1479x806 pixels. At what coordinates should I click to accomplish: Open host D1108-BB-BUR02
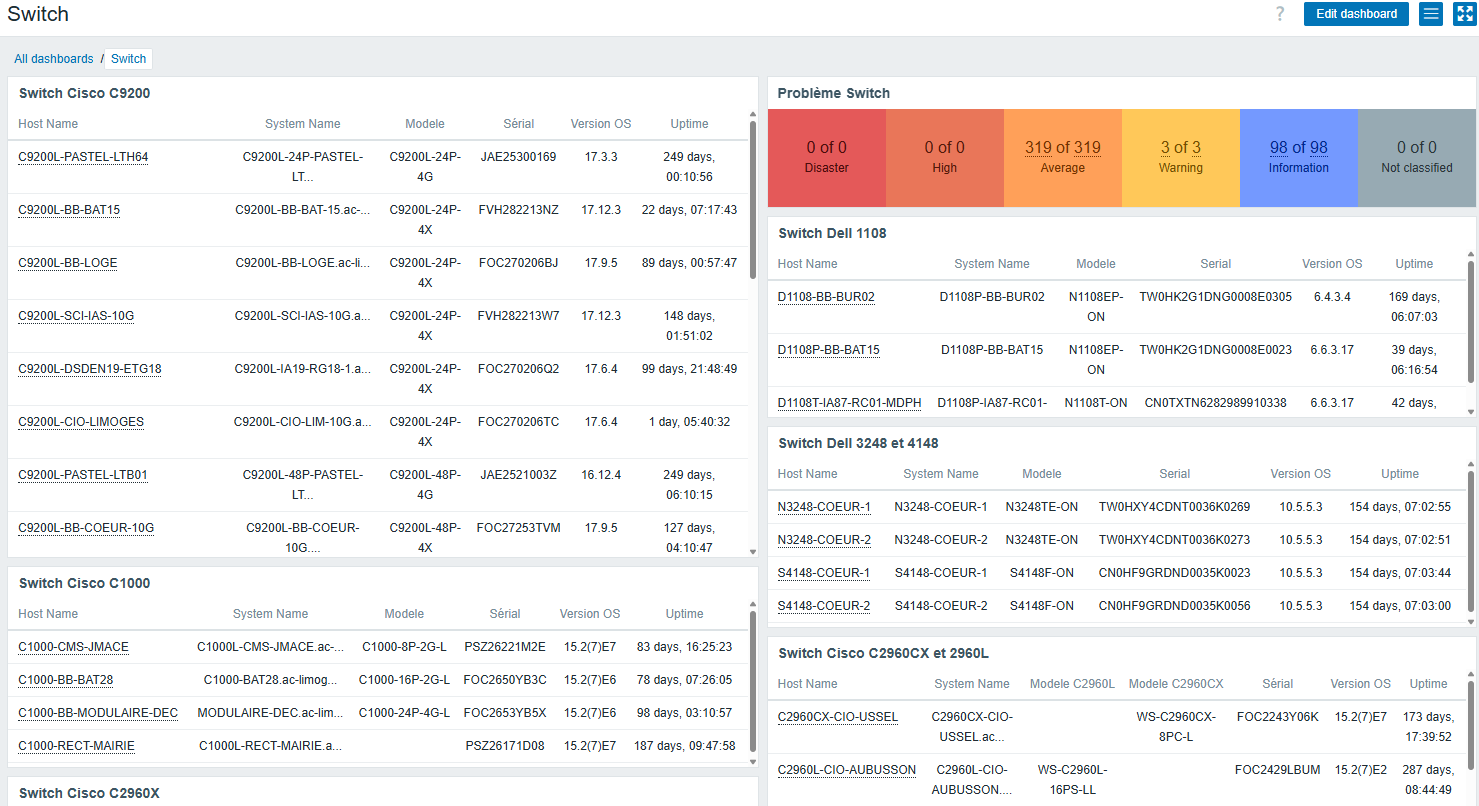click(826, 297)
